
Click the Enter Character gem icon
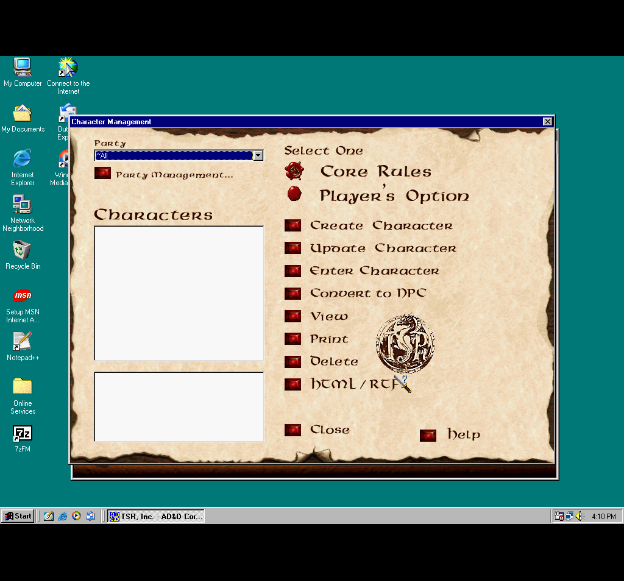click(x=292, y=271)
